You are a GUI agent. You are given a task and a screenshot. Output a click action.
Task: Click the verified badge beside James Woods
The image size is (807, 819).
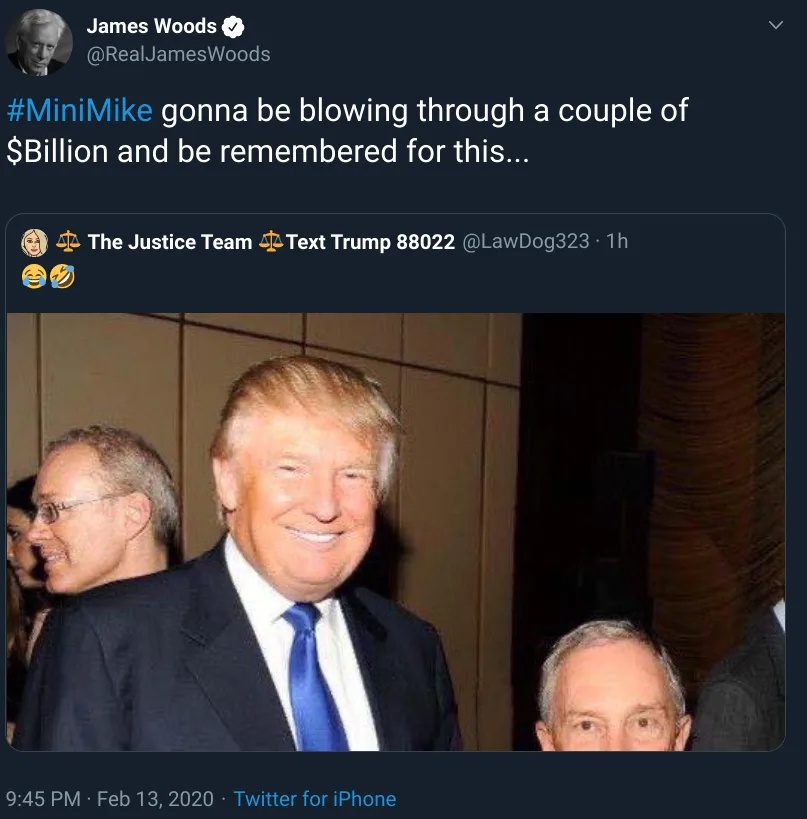[x=233, y=27]
